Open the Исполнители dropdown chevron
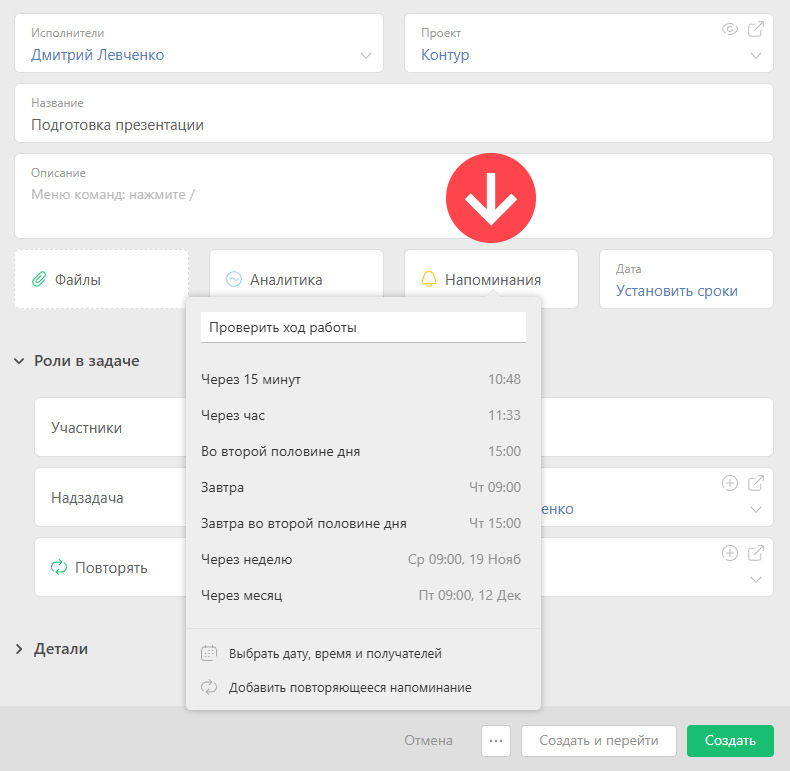This screenshot has height=771, width=790. (x=366, y=55)
